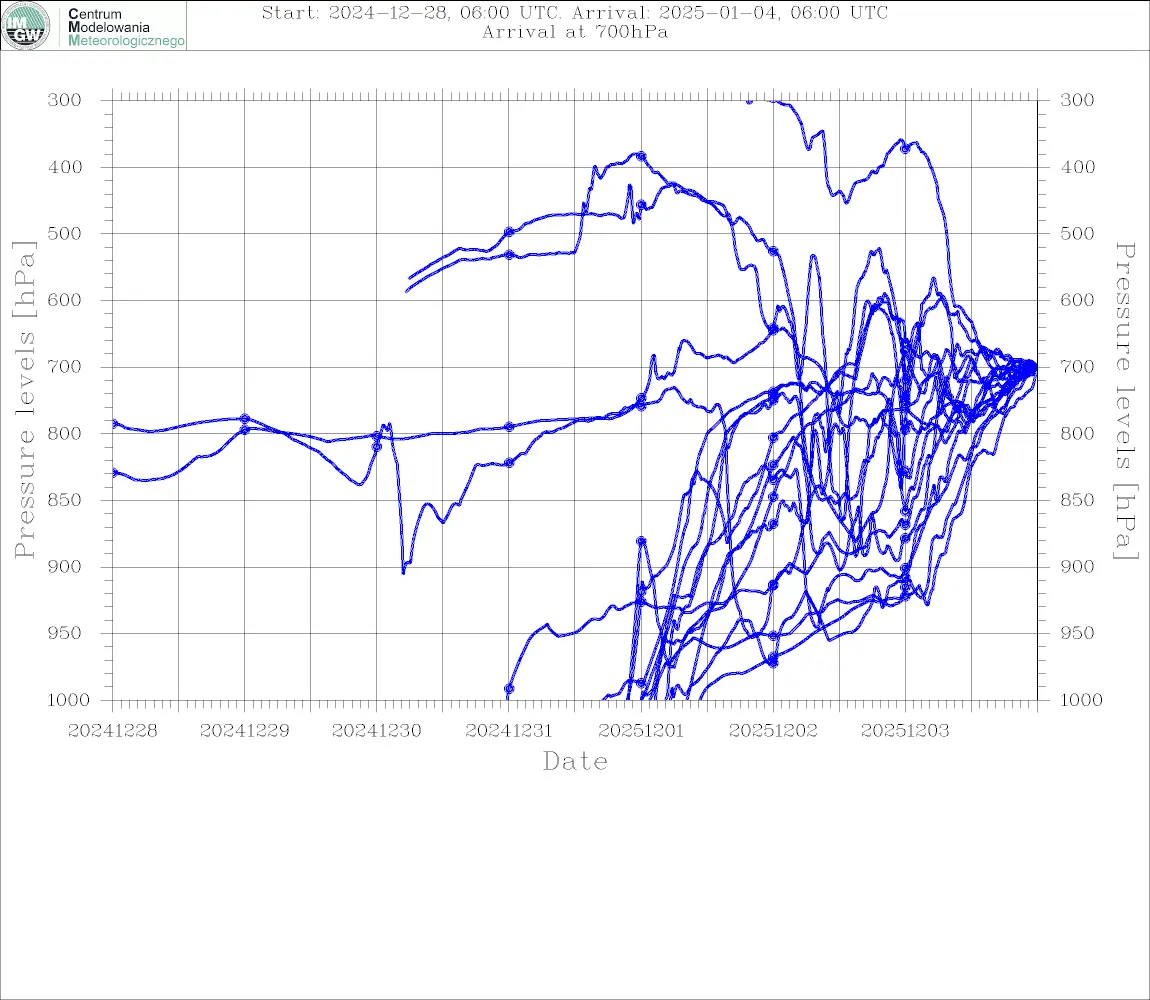Click the right 'Pressure levels [hPa]' axis title

coord(1126,401)
